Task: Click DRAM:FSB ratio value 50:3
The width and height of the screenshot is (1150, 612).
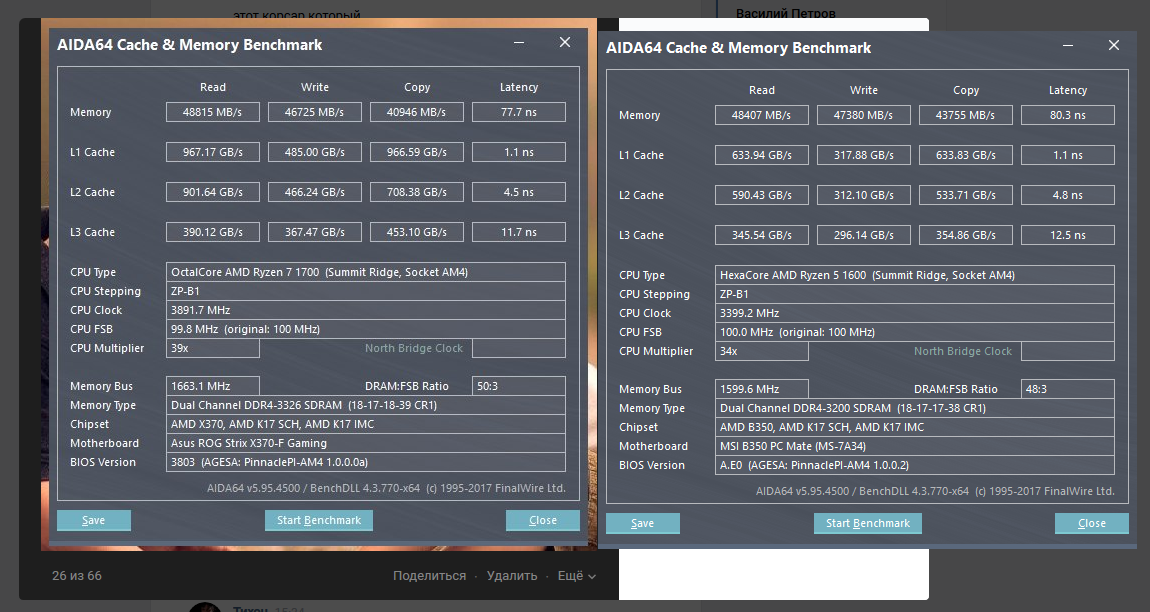Action: 519,386
